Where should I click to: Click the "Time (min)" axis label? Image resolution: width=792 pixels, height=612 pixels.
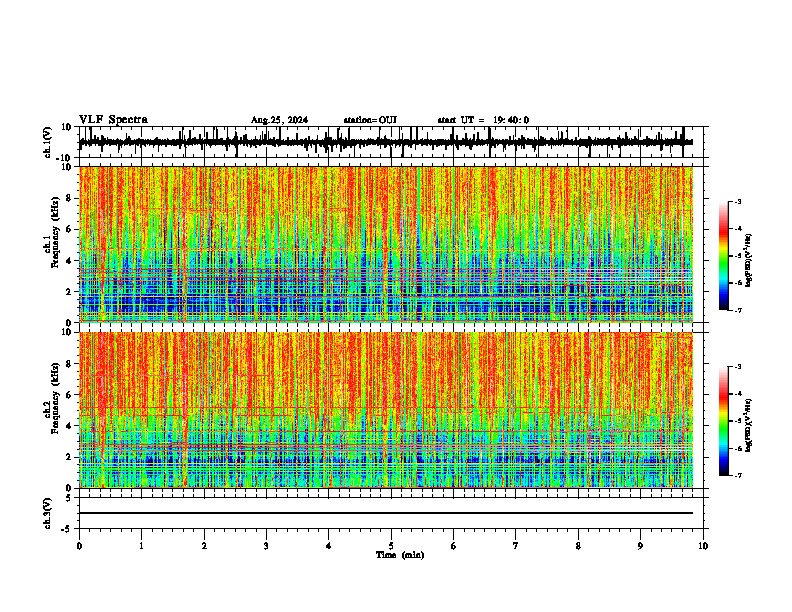coord(400,555)
